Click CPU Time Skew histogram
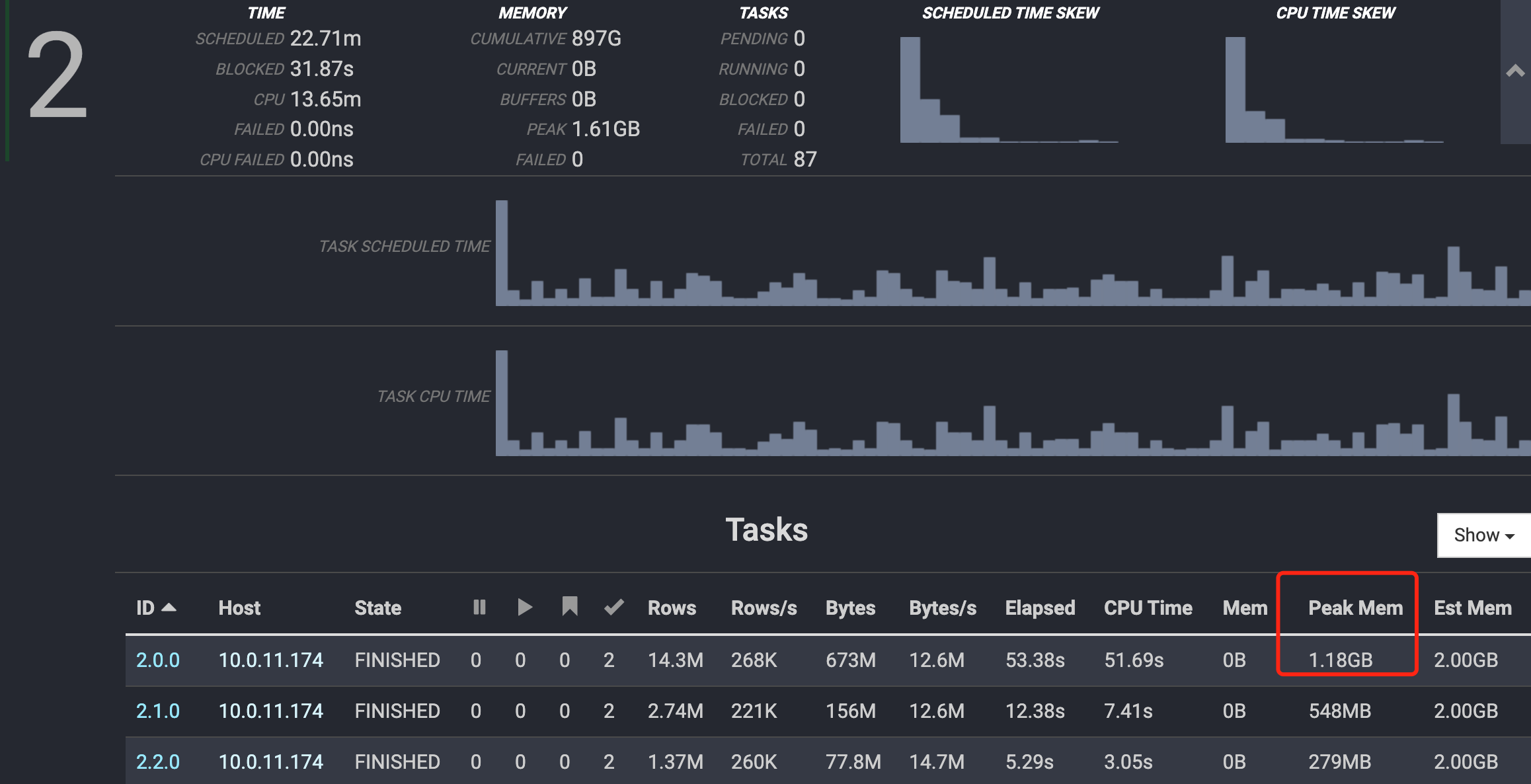The height and width of the screenshot is (784, 1531). [x=1334, y=90]
